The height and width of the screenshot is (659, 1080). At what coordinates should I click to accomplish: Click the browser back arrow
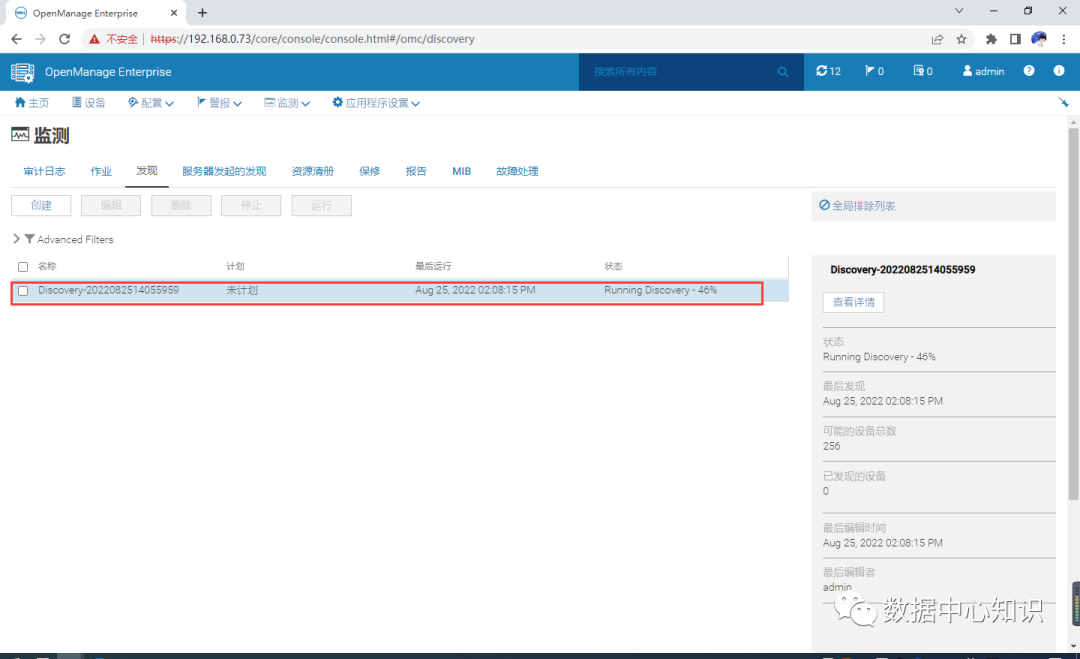(x=17, y=39)
